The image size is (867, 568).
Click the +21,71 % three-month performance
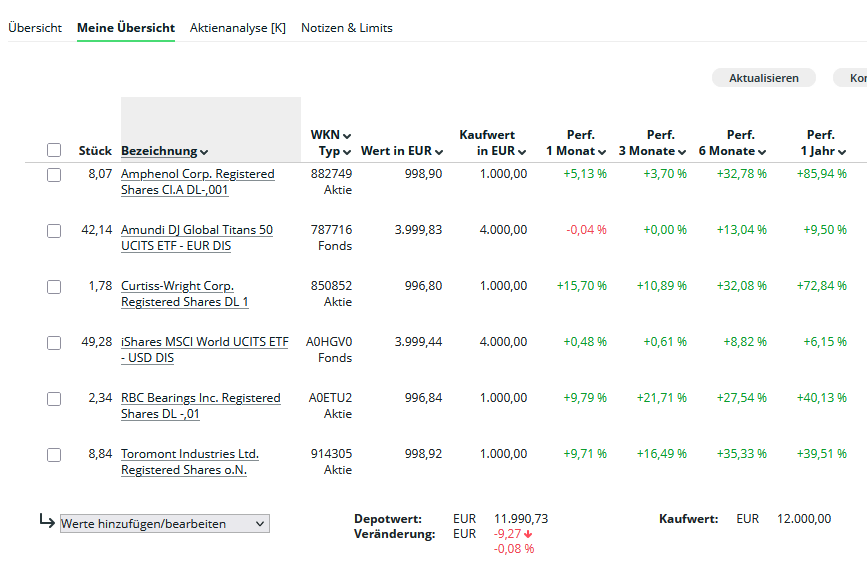click(x=662, y=398)
